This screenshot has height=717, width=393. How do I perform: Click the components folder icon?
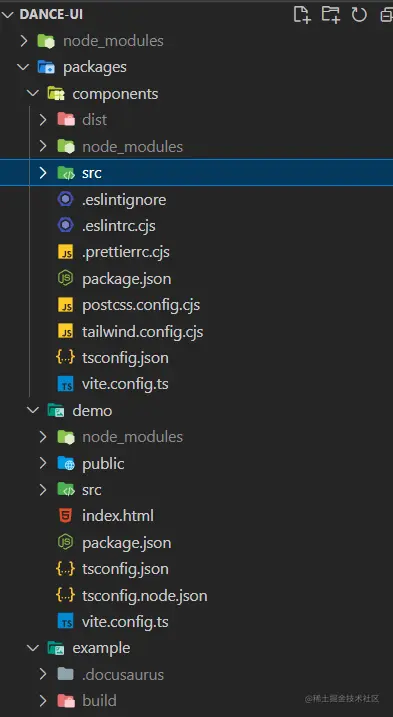click(x=56, y=94)
